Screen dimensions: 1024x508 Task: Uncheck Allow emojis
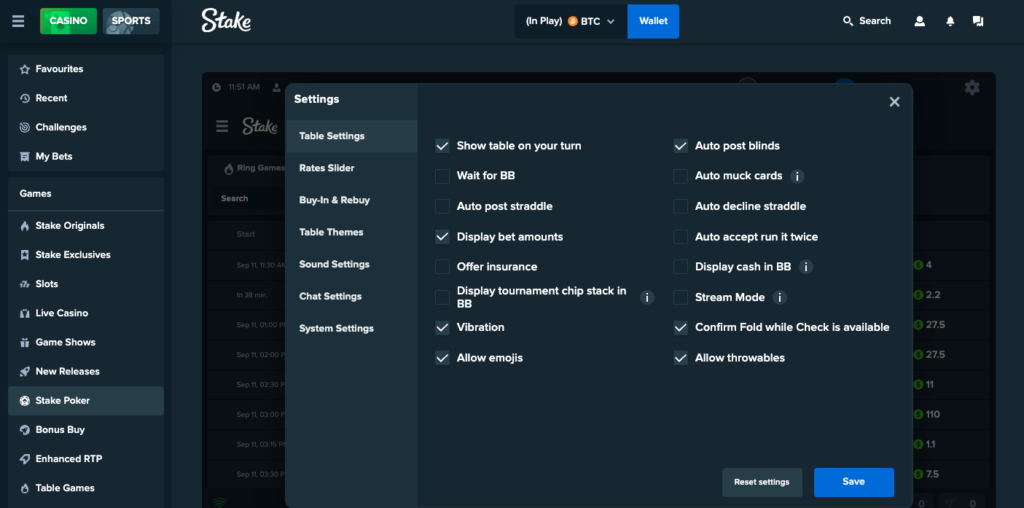point(442,358)
